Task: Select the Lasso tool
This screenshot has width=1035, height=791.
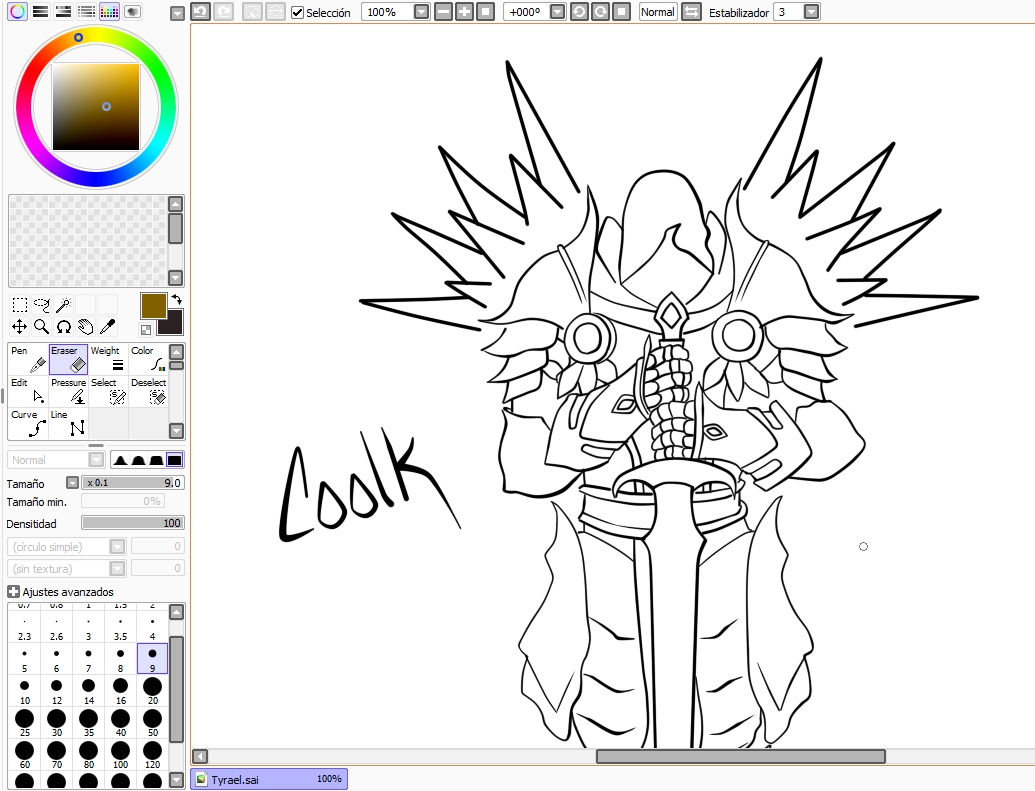Action: coord(42,304)
